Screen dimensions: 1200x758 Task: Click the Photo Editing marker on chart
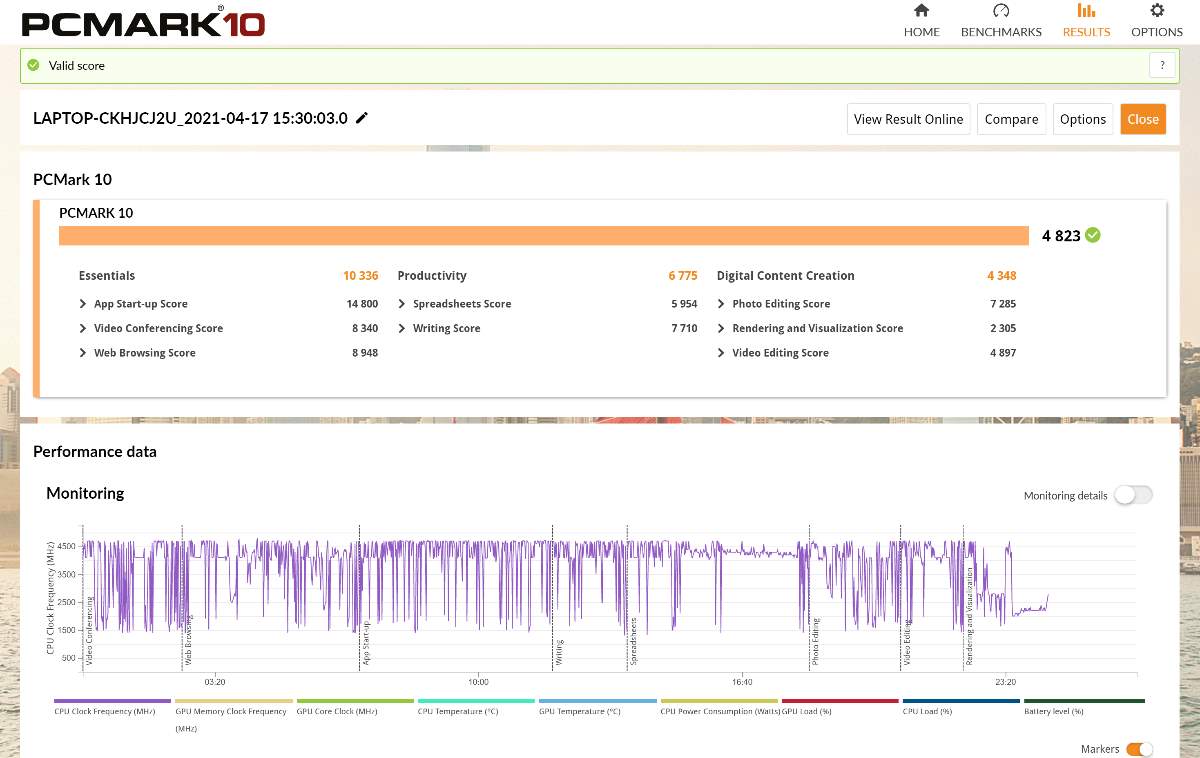(x=815, y=640)
